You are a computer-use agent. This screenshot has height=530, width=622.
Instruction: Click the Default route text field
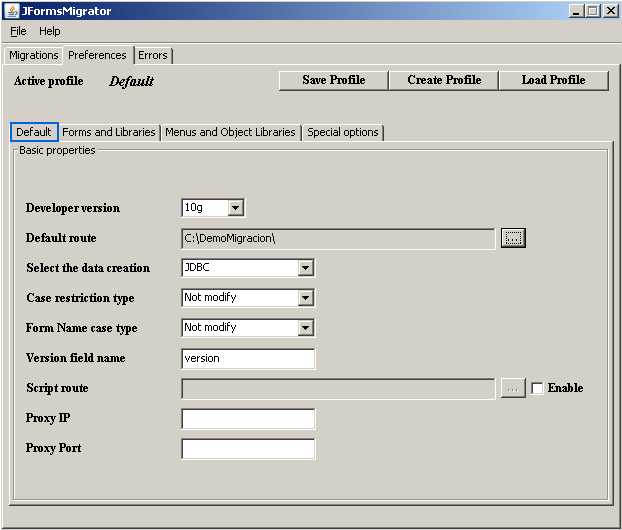pos(338,238)
